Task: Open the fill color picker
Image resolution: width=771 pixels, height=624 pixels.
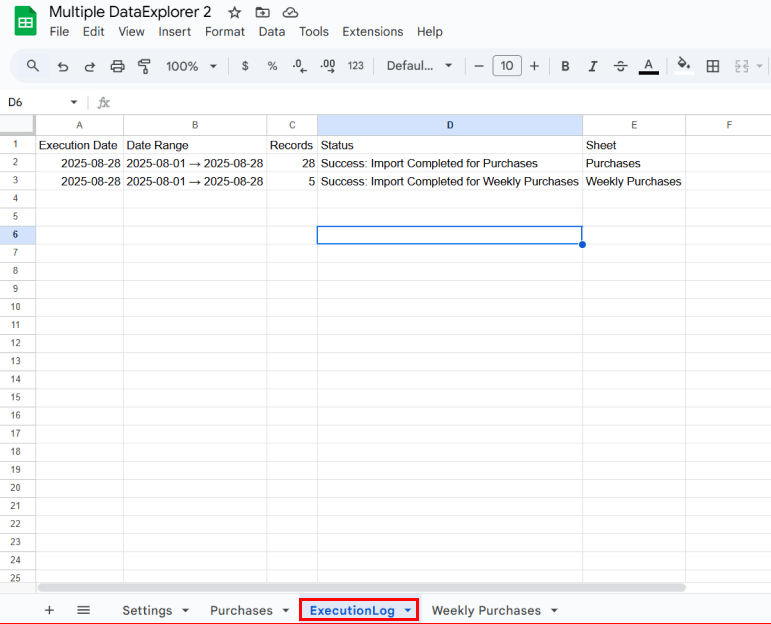Action: pos(684,65)
